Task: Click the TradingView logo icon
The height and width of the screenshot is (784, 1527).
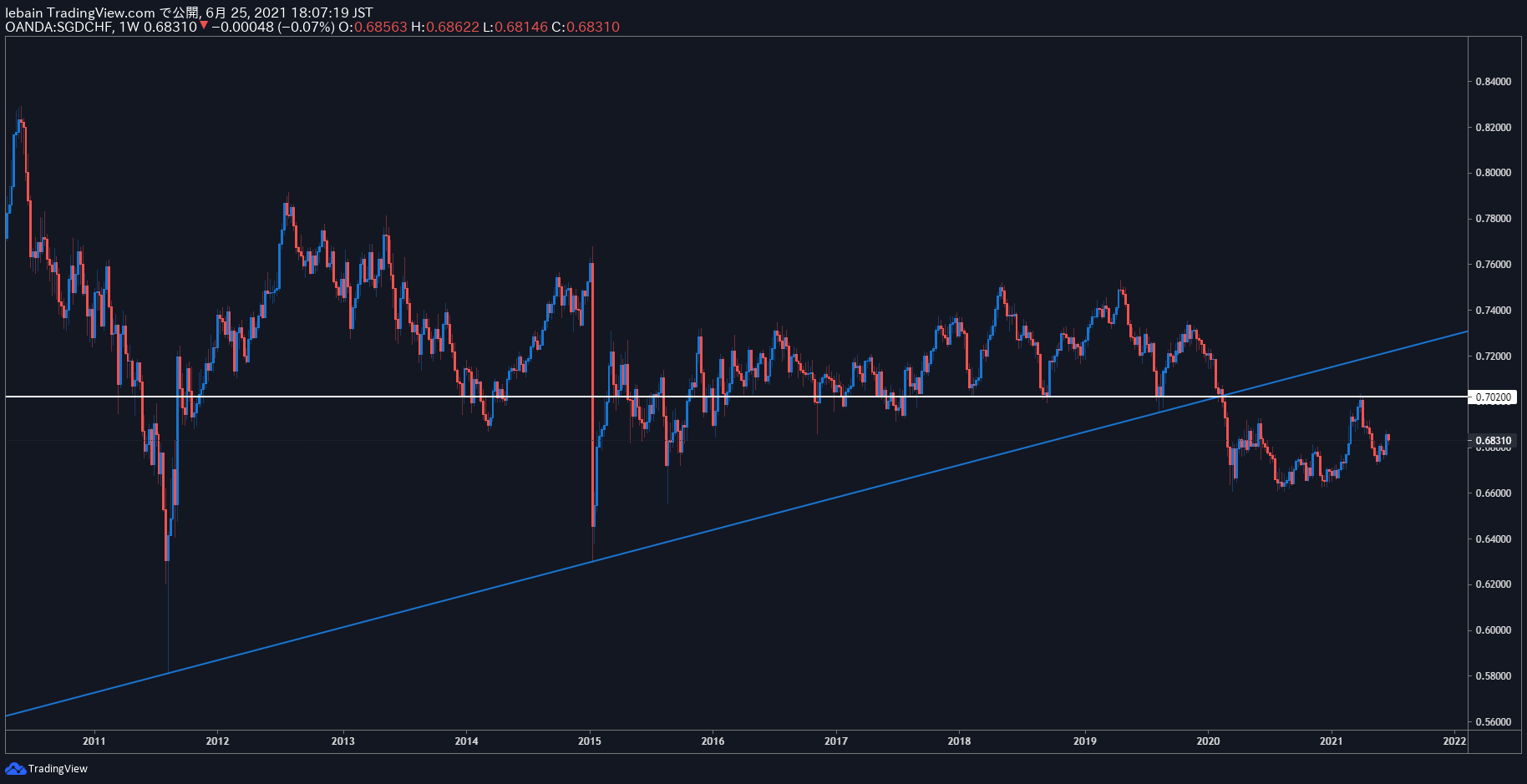Action: point(15,768)
